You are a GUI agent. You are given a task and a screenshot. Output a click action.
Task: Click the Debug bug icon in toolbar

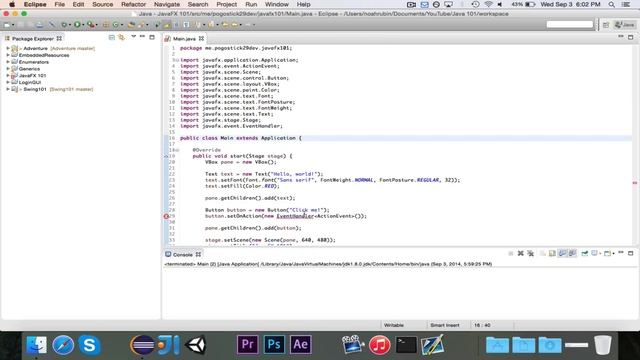64,25
